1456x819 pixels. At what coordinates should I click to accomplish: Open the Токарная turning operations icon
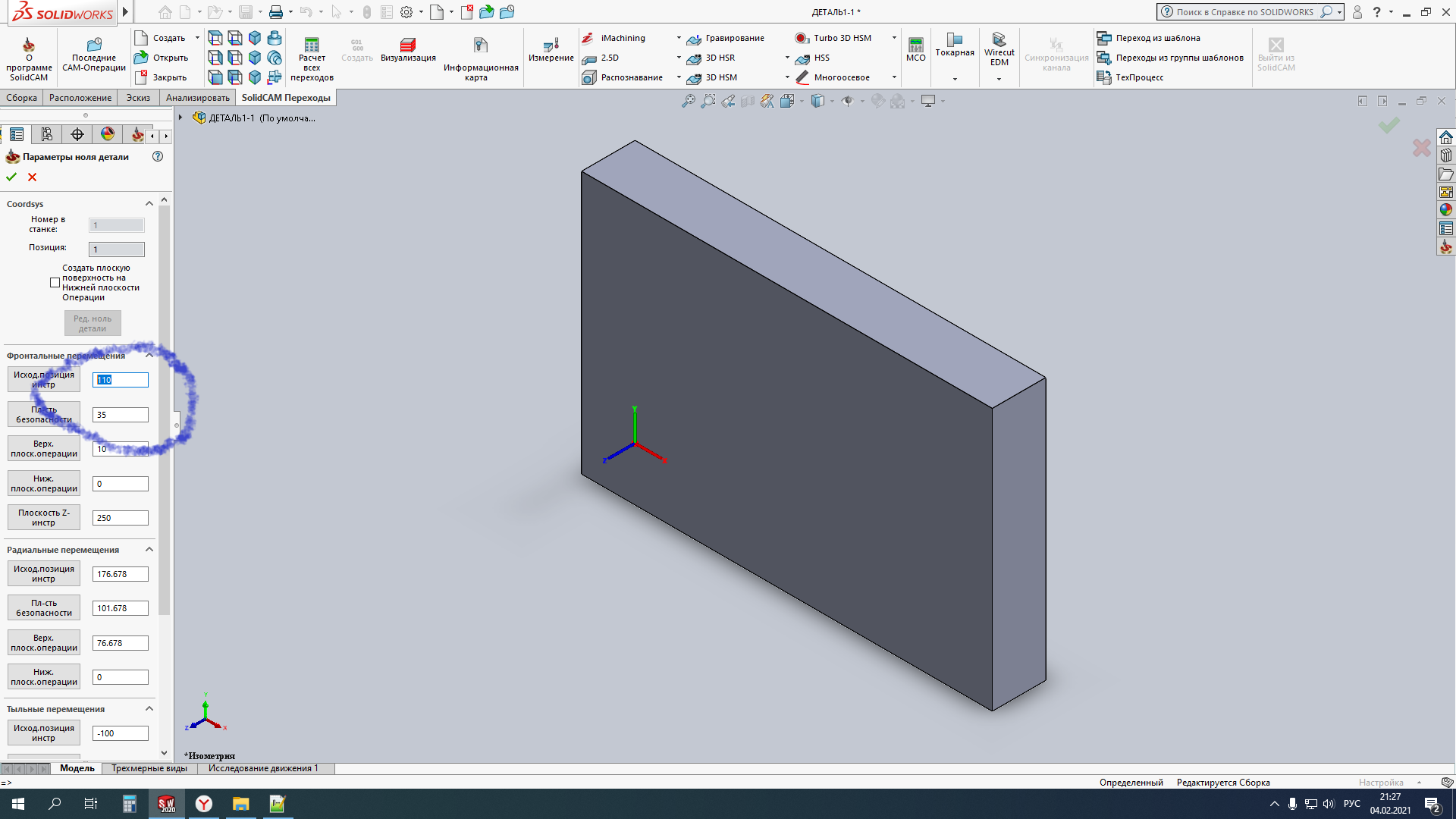coord(954,40)
